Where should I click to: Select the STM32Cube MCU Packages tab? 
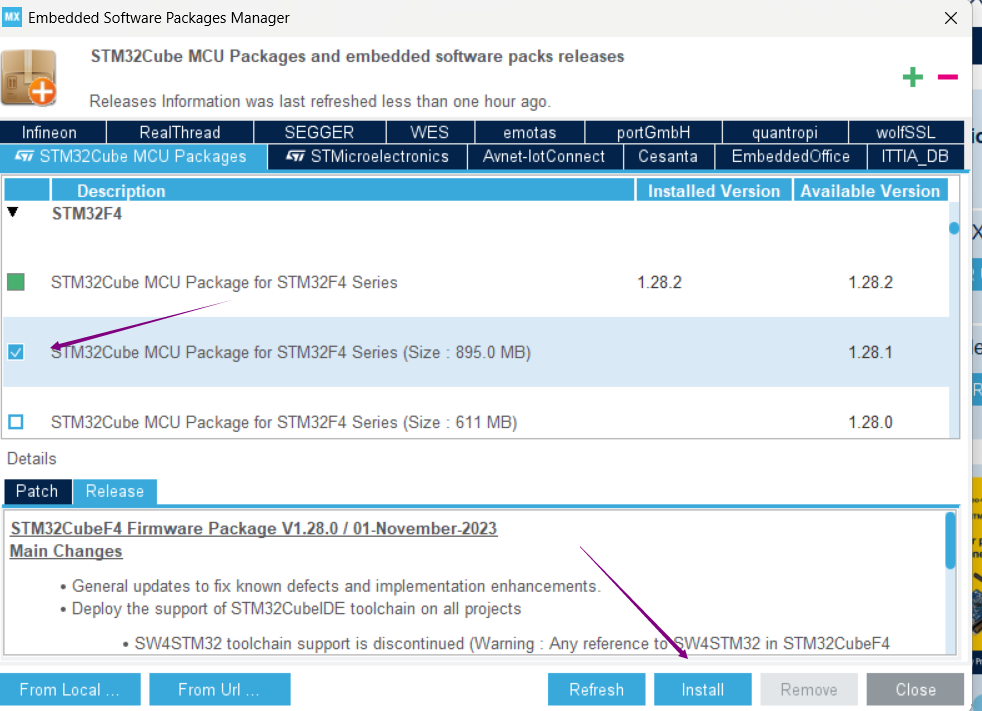(133, 157)
